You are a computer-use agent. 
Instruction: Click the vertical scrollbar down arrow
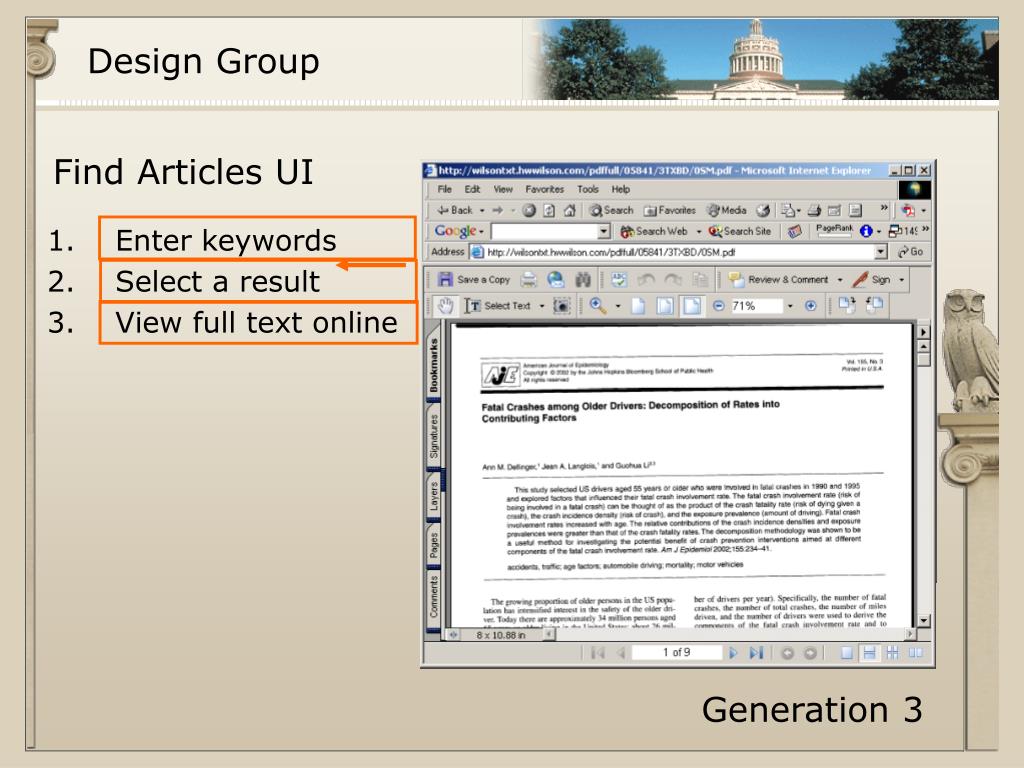[x=923, y=620]
